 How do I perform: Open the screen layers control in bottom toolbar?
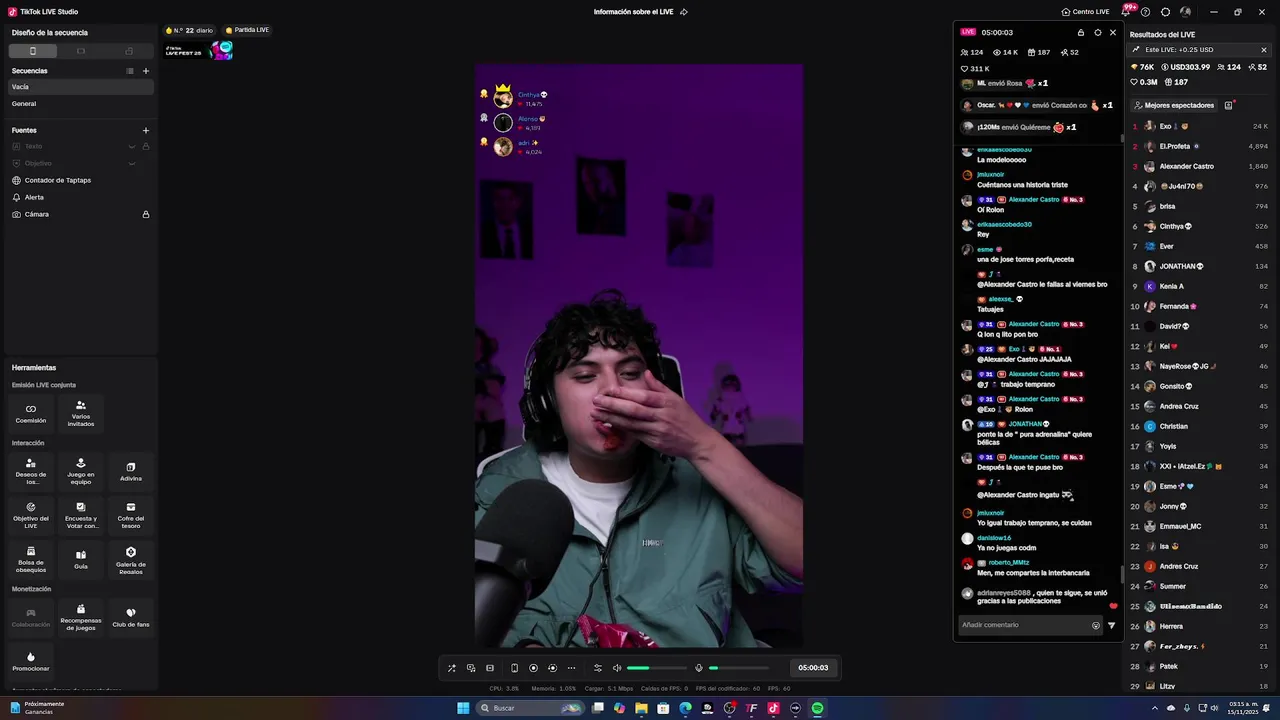pos(471,668)
